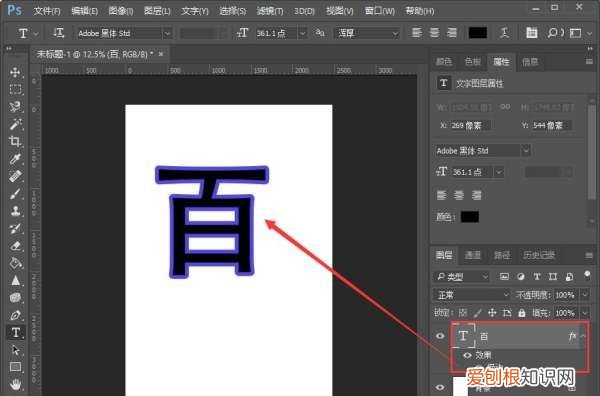
Task: Select the Brush tool
Action: (15, 194)
